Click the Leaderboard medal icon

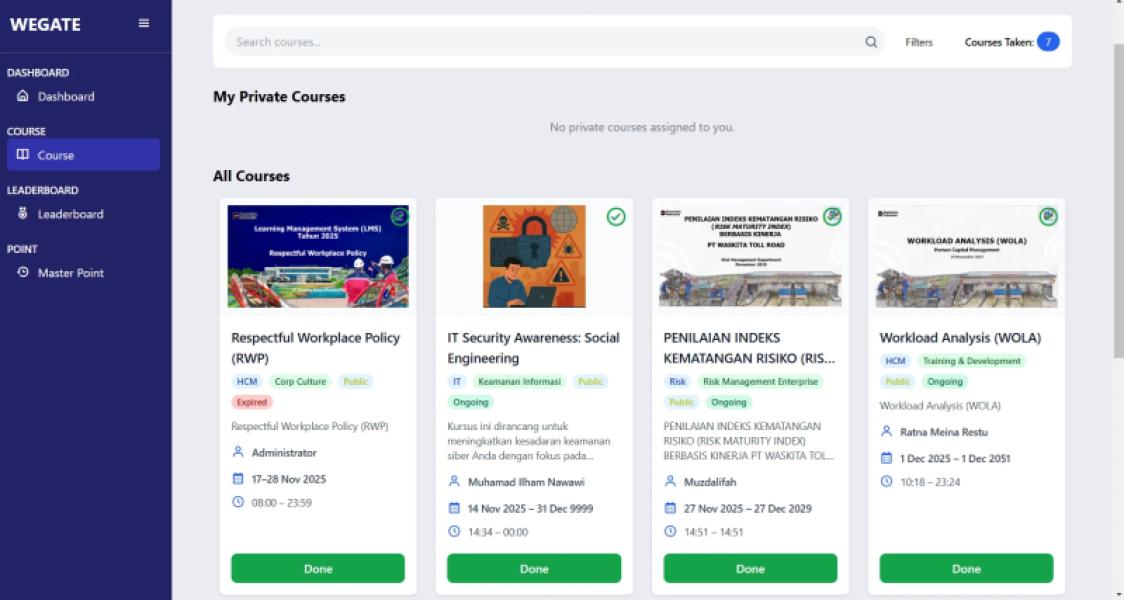pyautogui.click(x=23, y=214)
